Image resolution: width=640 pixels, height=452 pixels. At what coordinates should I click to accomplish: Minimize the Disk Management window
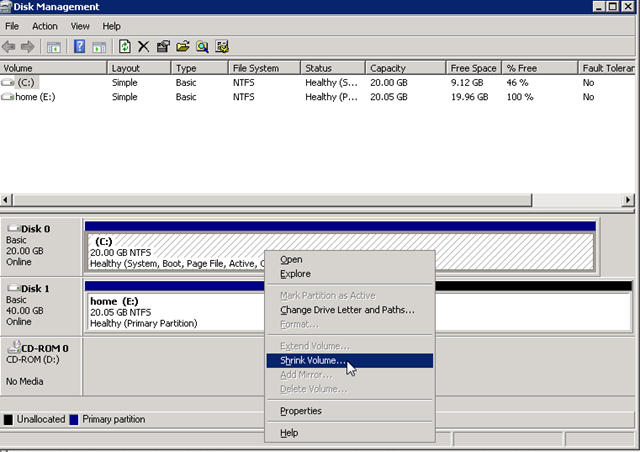click(x=599, y=7)
